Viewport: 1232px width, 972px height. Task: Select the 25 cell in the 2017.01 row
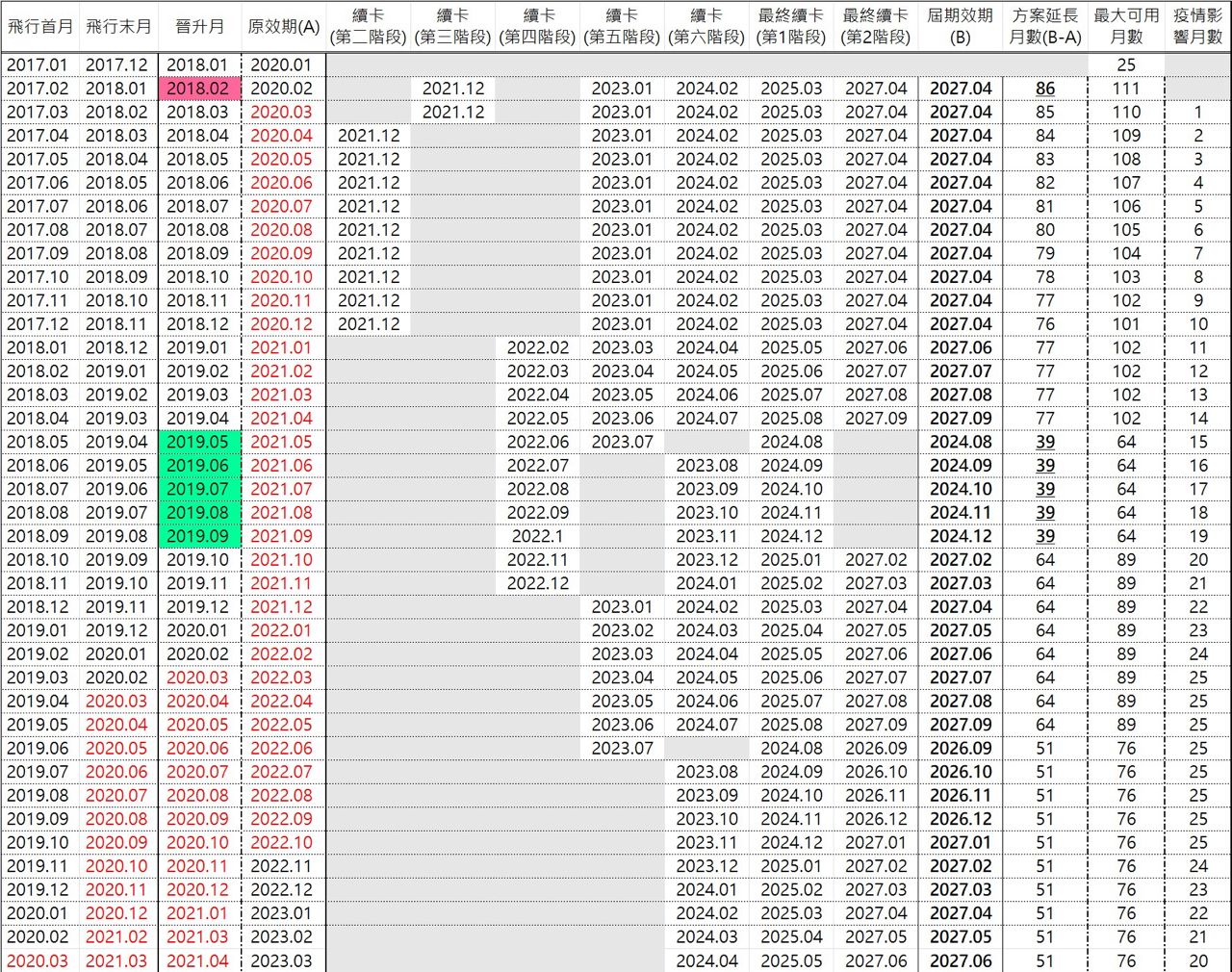coord(1126,65)
